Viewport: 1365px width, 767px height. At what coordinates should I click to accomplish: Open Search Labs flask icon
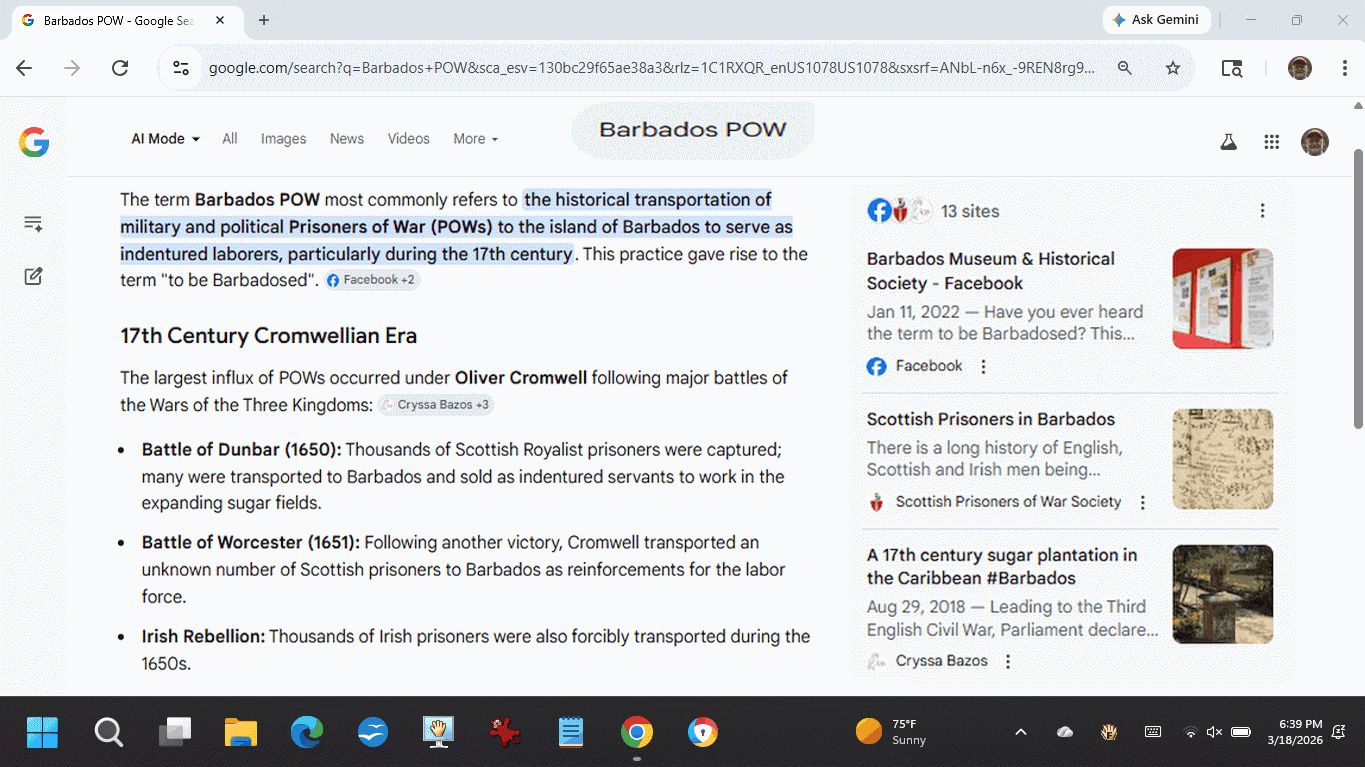tap(1228, 142)
